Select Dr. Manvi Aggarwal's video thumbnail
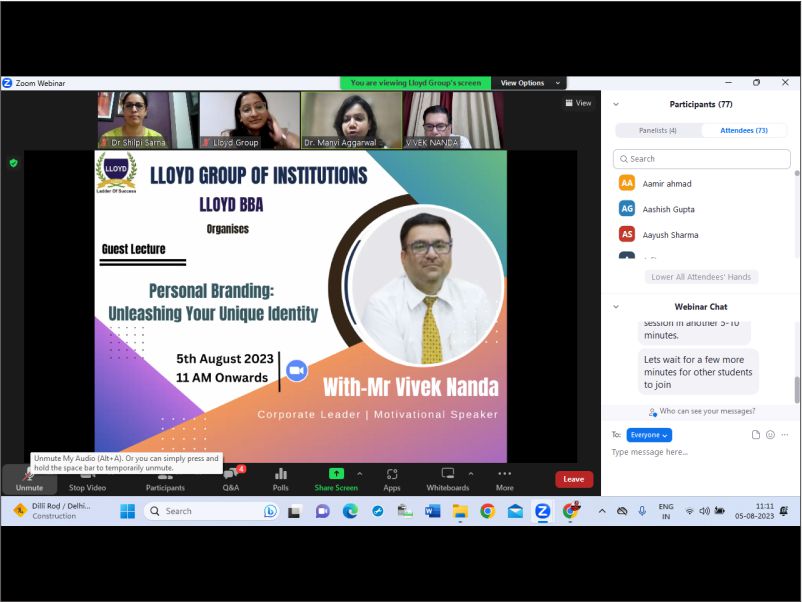Screen dimensions: 802x602 pyautogui.click(x=351, y=120)
